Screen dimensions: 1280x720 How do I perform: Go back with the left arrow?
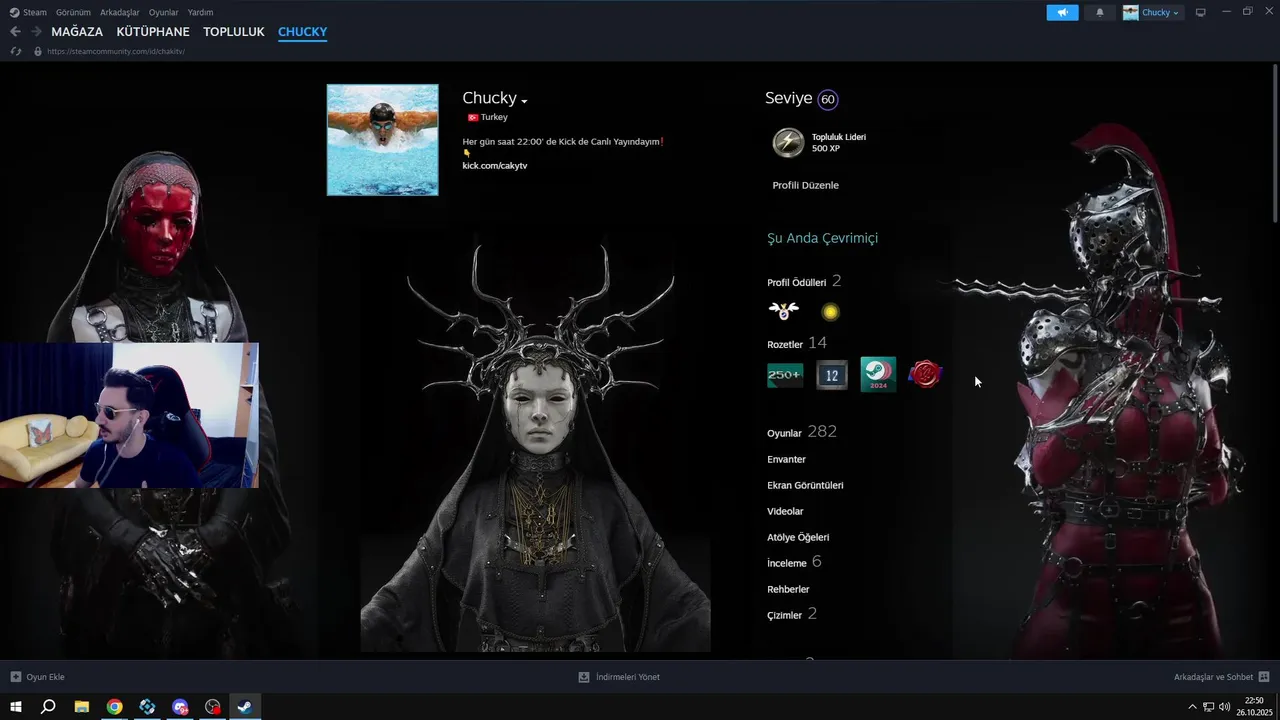[x=15, y=32]
